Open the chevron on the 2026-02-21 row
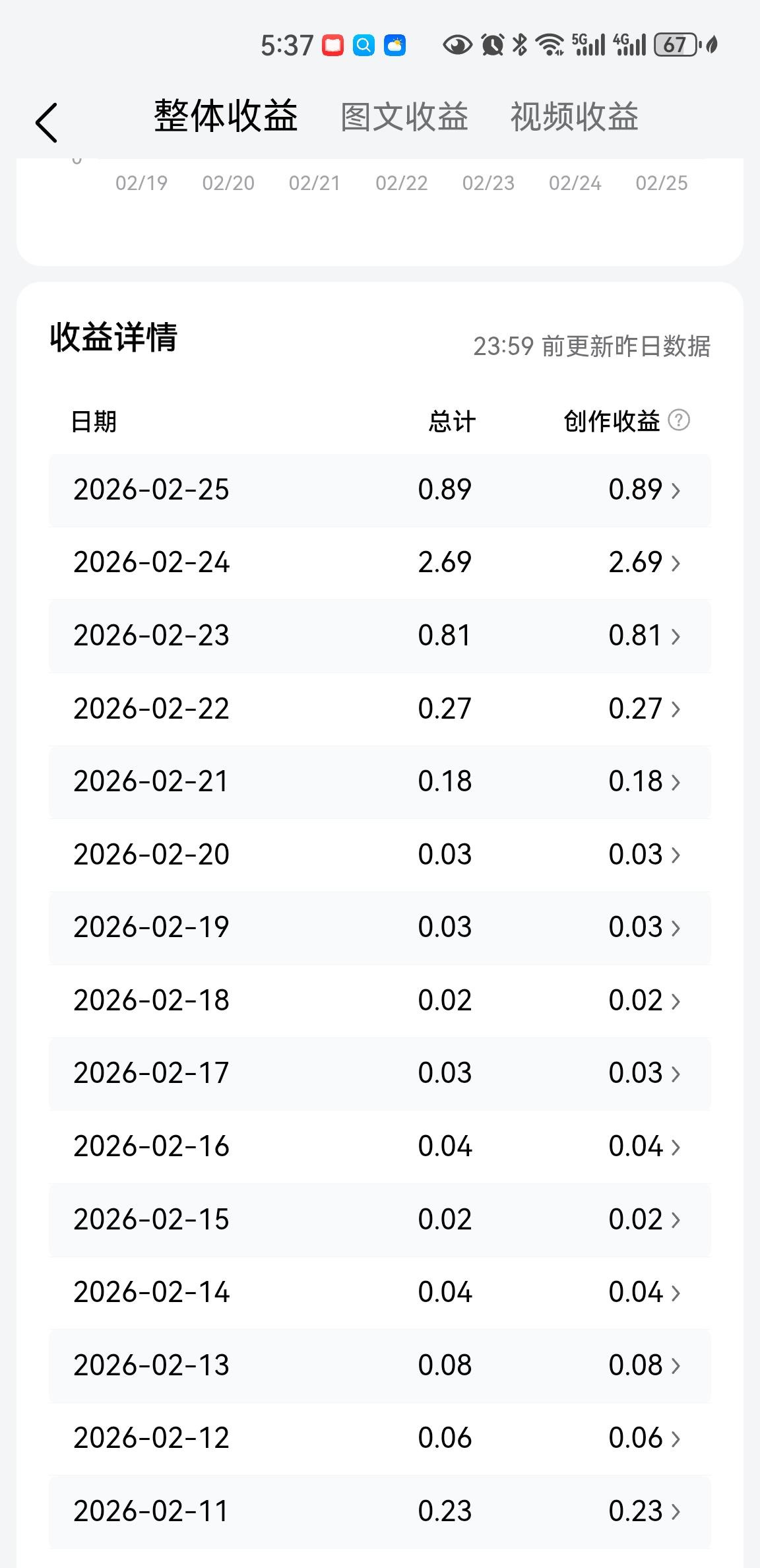The width and height of the screenshot is (760, 1568). click(676, 782)
